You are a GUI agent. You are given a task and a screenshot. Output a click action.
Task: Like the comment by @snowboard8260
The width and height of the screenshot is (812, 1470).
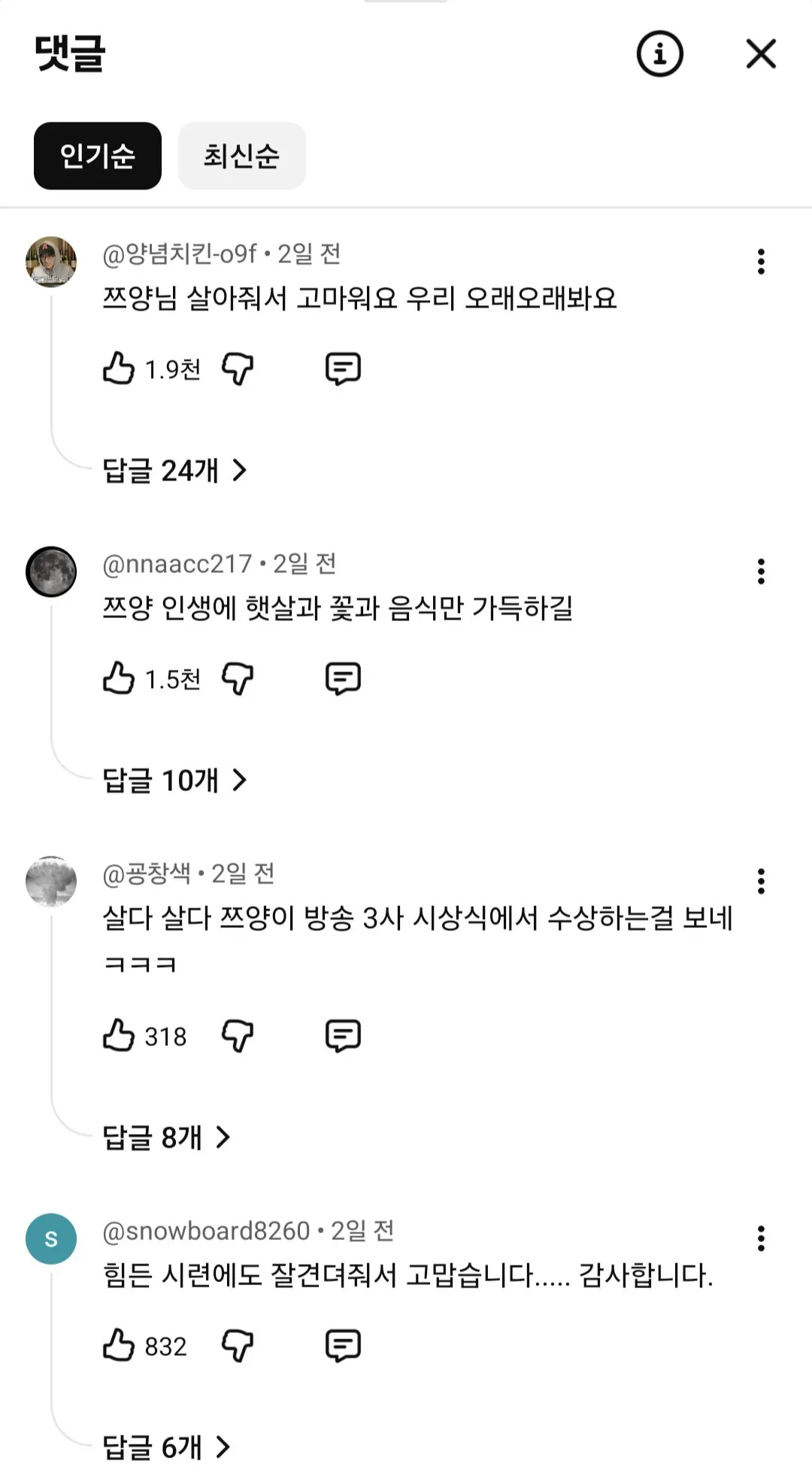point(119,1345)
